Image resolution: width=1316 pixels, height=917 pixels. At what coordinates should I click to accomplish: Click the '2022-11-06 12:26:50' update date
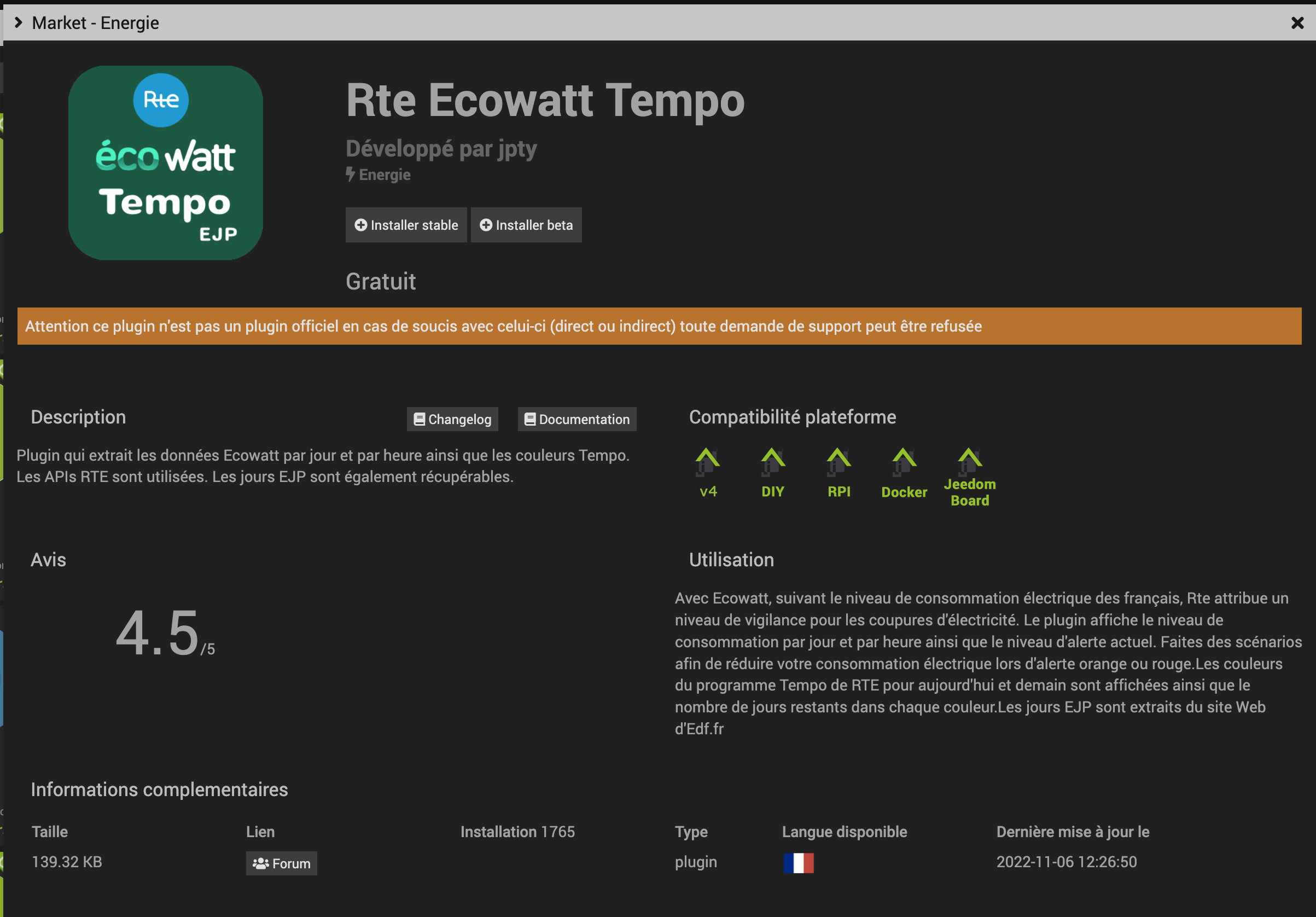[x=1067, y=862]
